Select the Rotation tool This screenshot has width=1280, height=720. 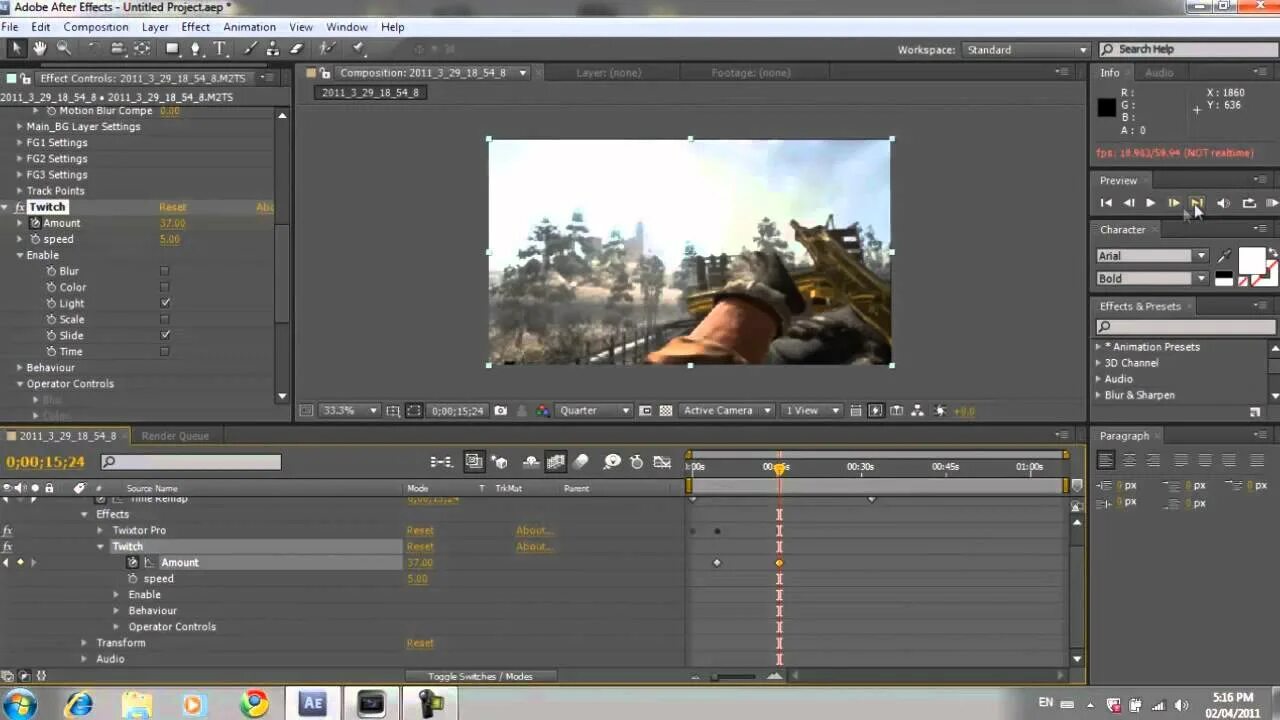[x=93, y=48]
